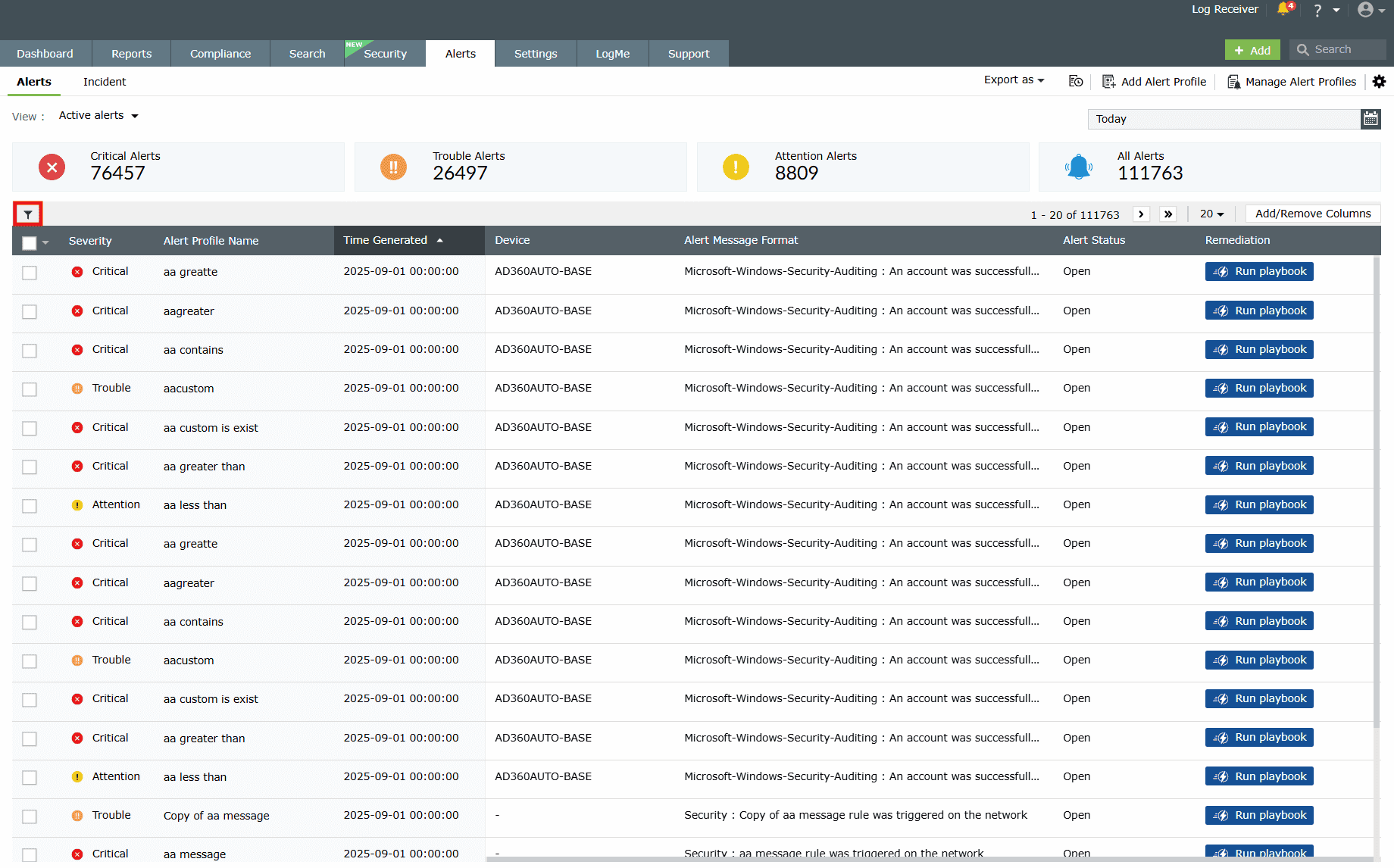The width and height of the screenshot is (1394, 868).
Task: Click Run playbook for aa greatte alert
Action: 1258,271
